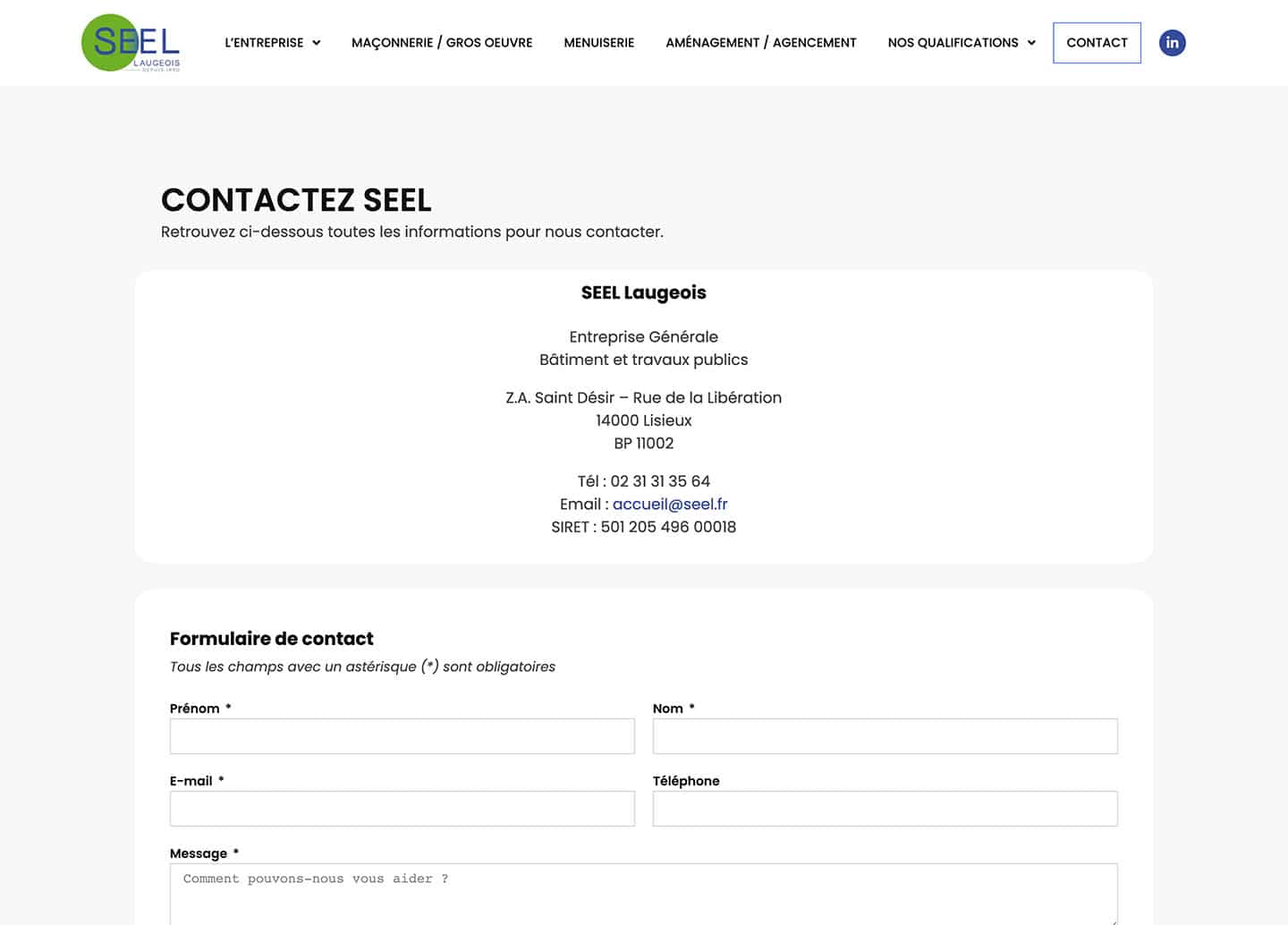Click the SEEL Laugeois logo

tap(131, 43)
